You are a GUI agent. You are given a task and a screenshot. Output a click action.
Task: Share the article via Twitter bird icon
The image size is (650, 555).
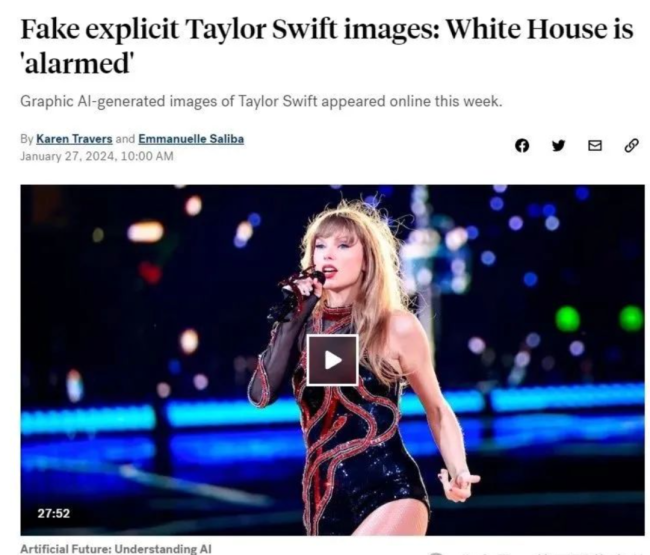[x=558, y=145]
